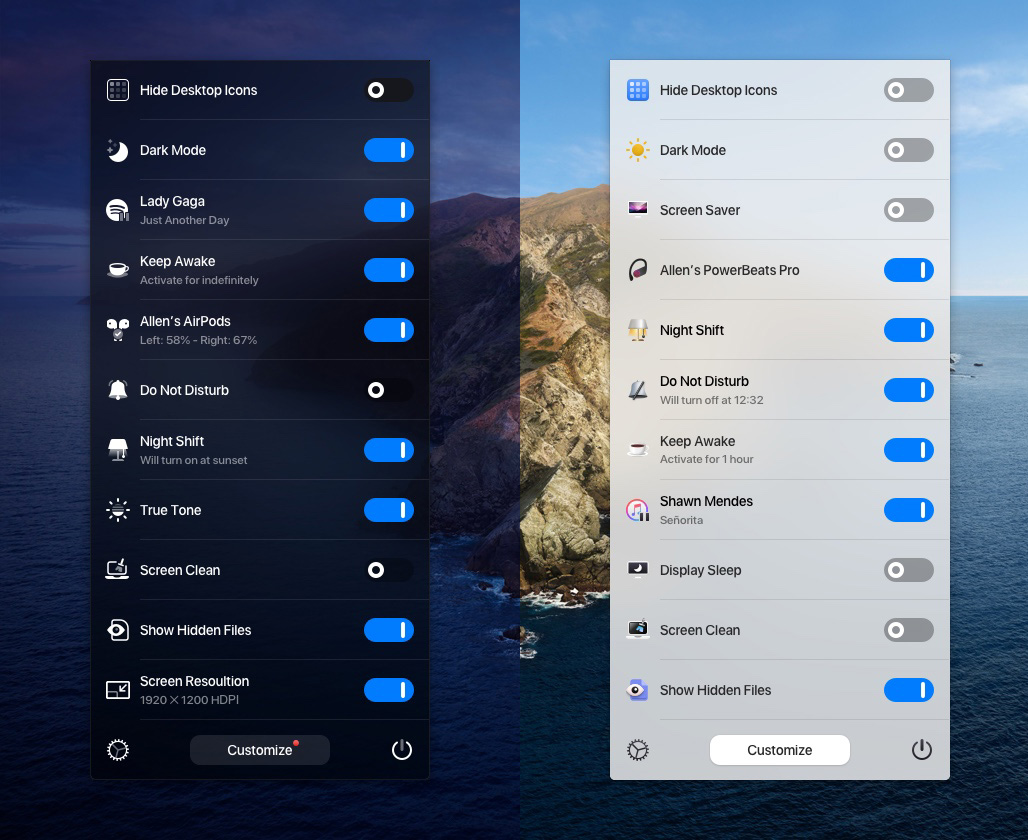Image resolution: width=1028 pixels, height=840 pixels.
Task: Select the Dark Mode moon icon
Action: (118, 150)
